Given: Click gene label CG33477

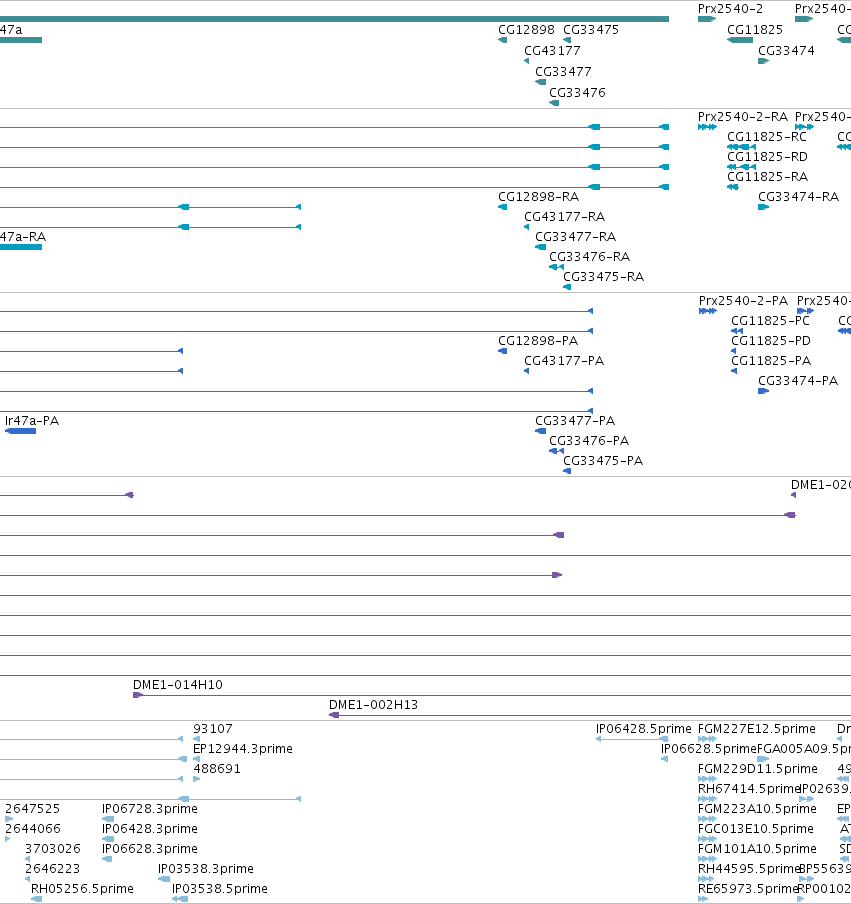Looking at the screenshot, I should (x=563, y=71).
